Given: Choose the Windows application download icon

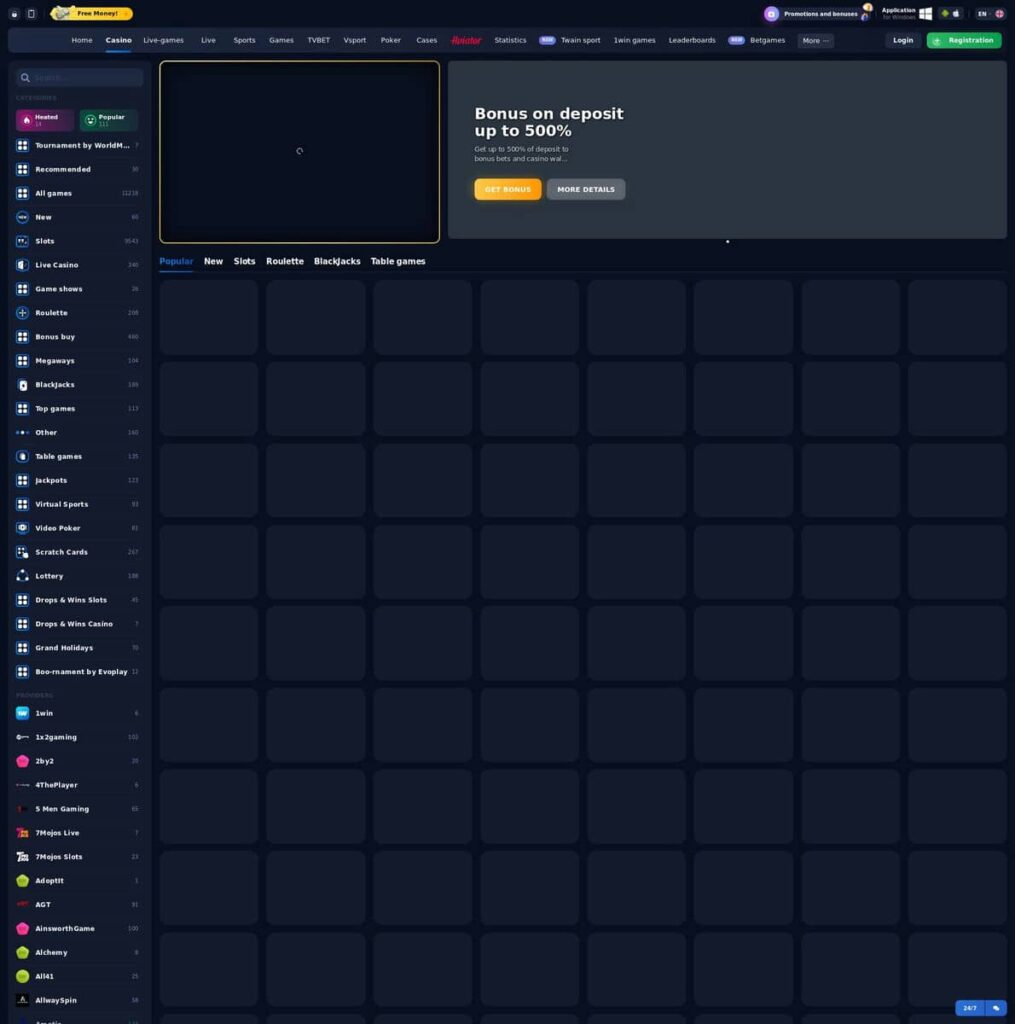Looking at the screenshot, I should (926, 14).
